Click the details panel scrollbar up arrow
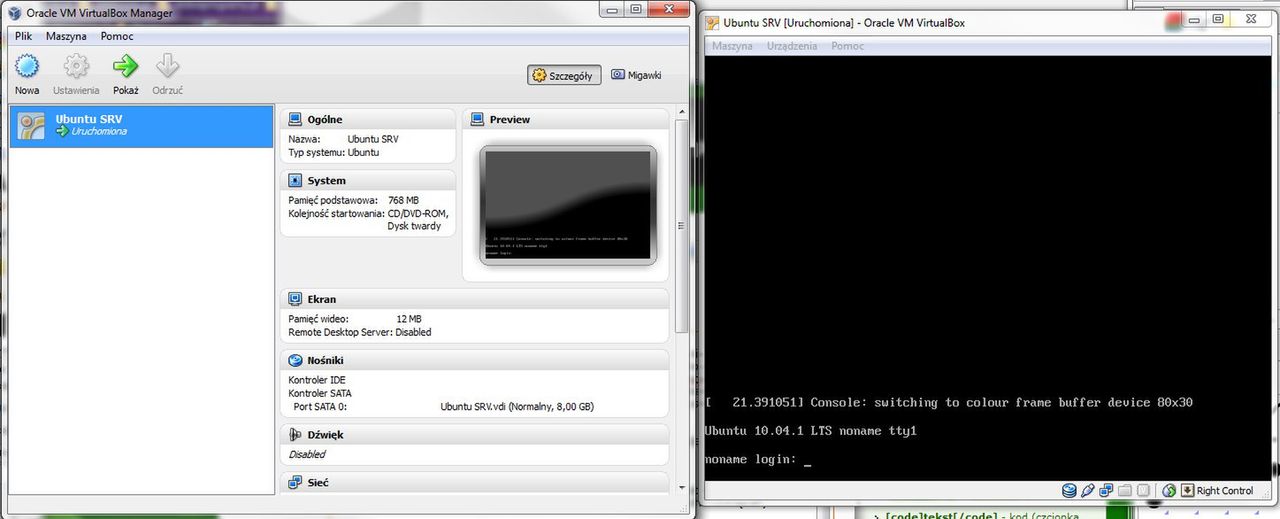This screenshot has width=1280, height=519. tap(682, 113)
